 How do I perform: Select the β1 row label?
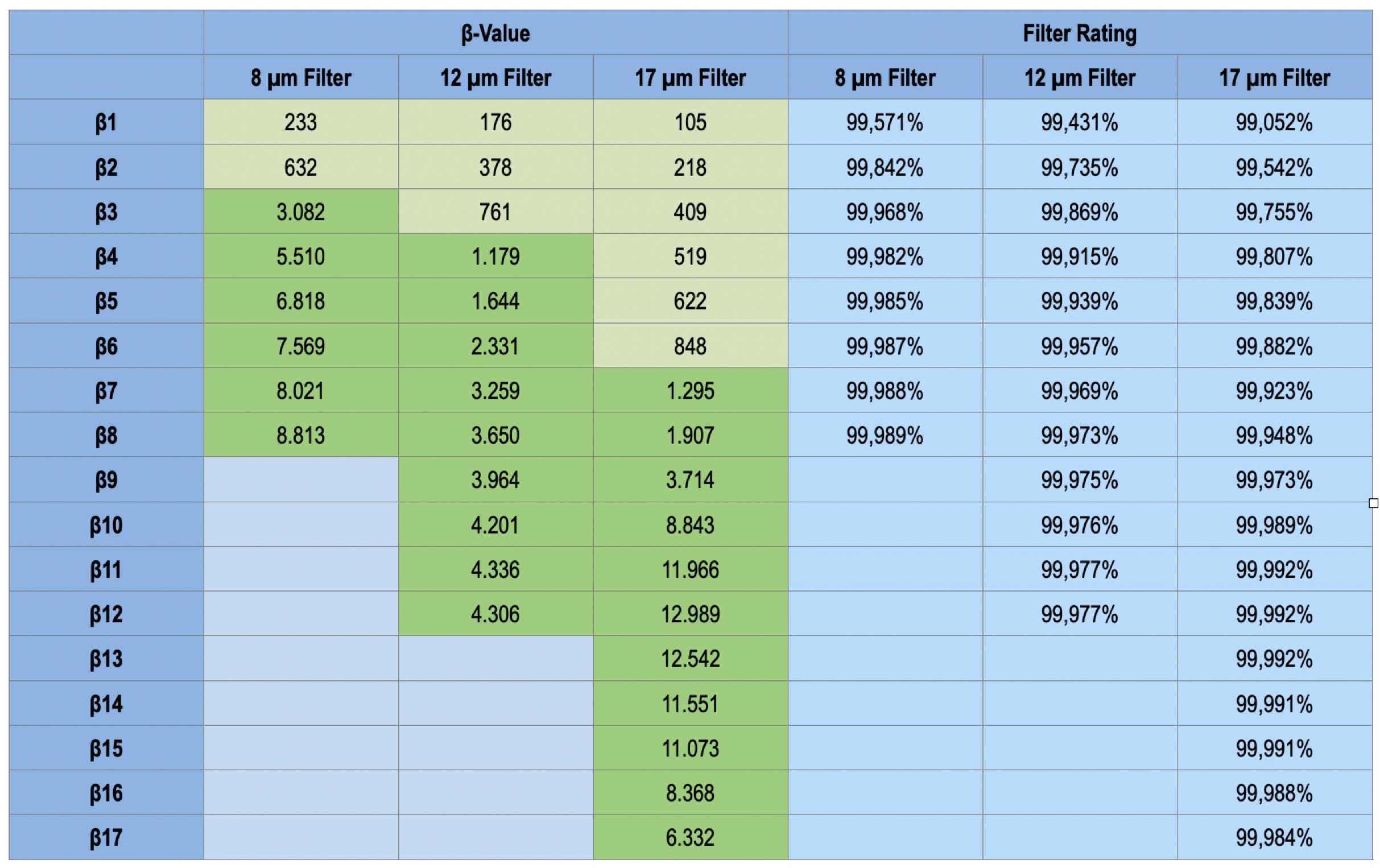[106, 122]
